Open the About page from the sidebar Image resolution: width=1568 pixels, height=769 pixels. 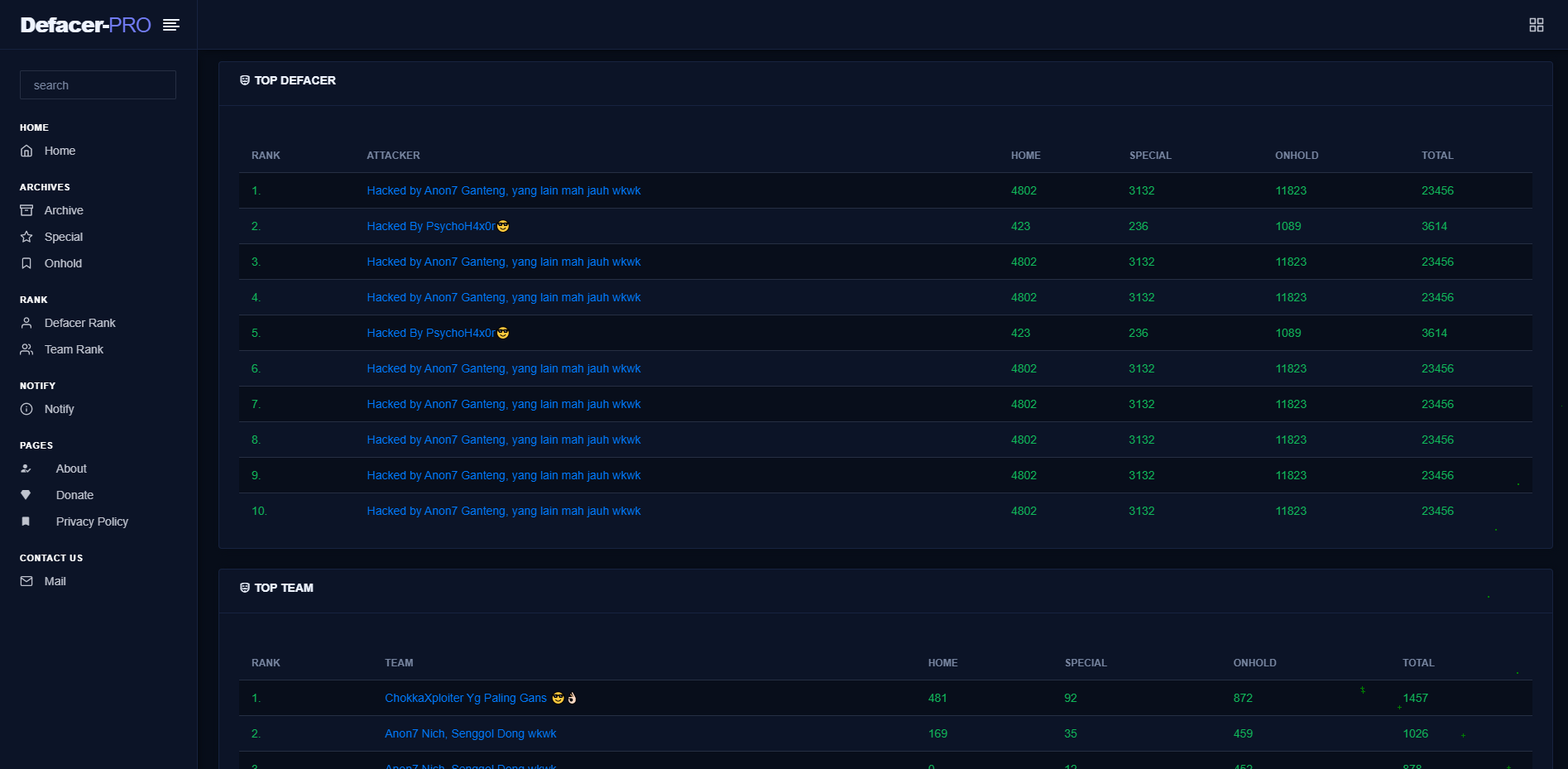(x=71, y=469)
